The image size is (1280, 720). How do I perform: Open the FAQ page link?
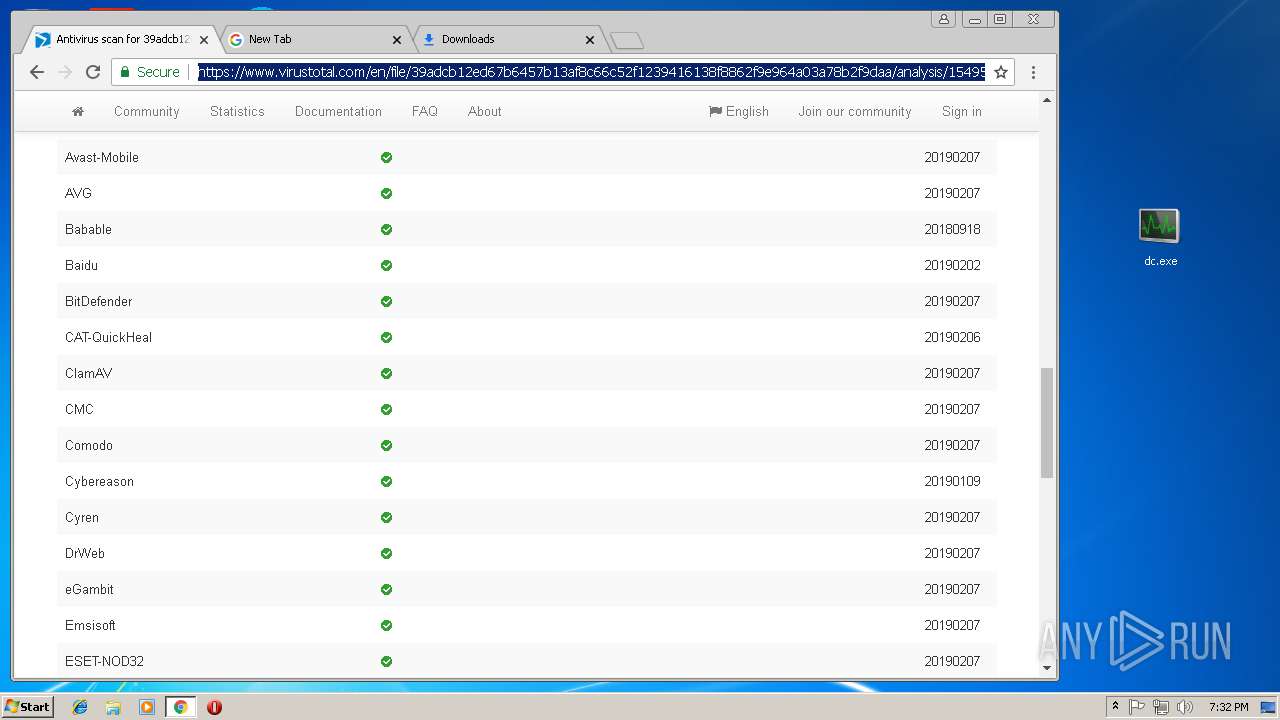(425, 111)
